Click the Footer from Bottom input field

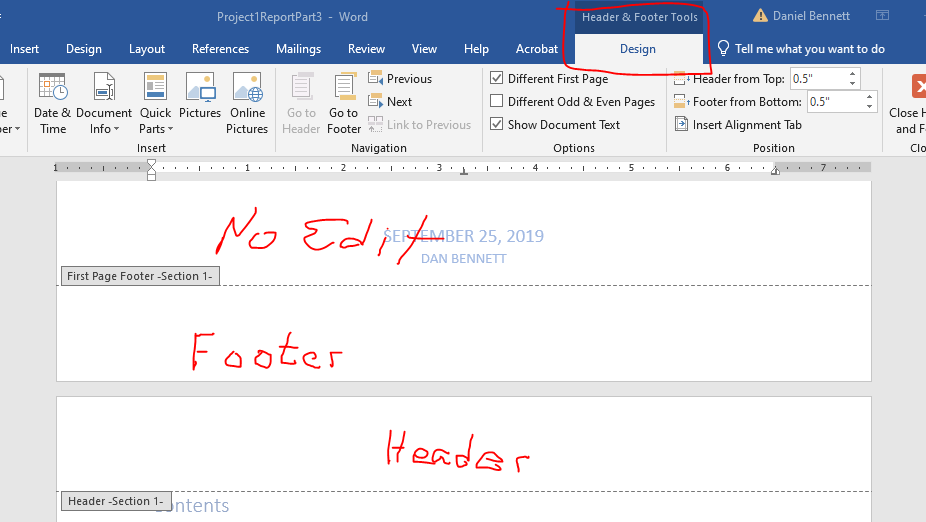tap(833, 102)
